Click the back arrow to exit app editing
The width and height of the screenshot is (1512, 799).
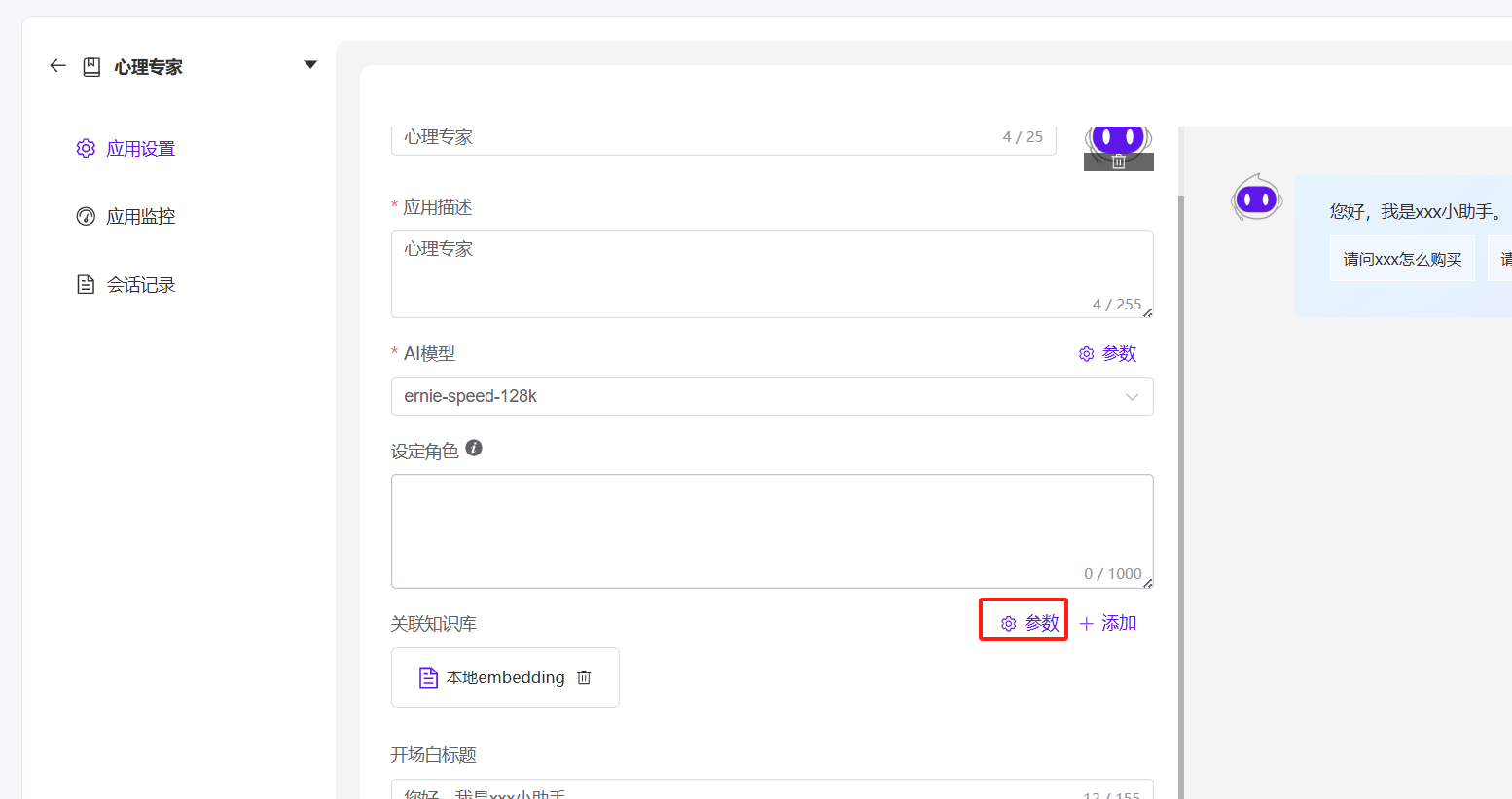click(57, 65)
